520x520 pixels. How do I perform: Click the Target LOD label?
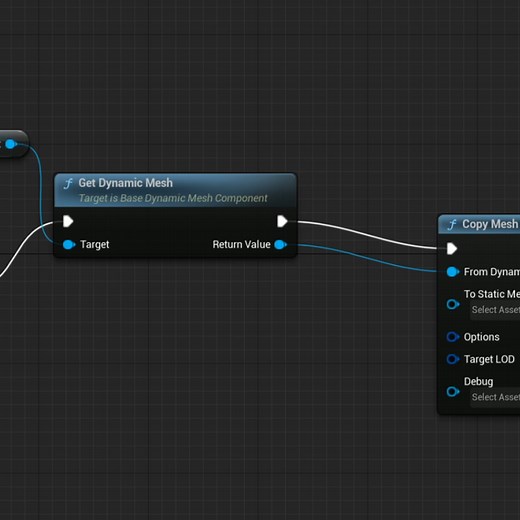[489, 359]
